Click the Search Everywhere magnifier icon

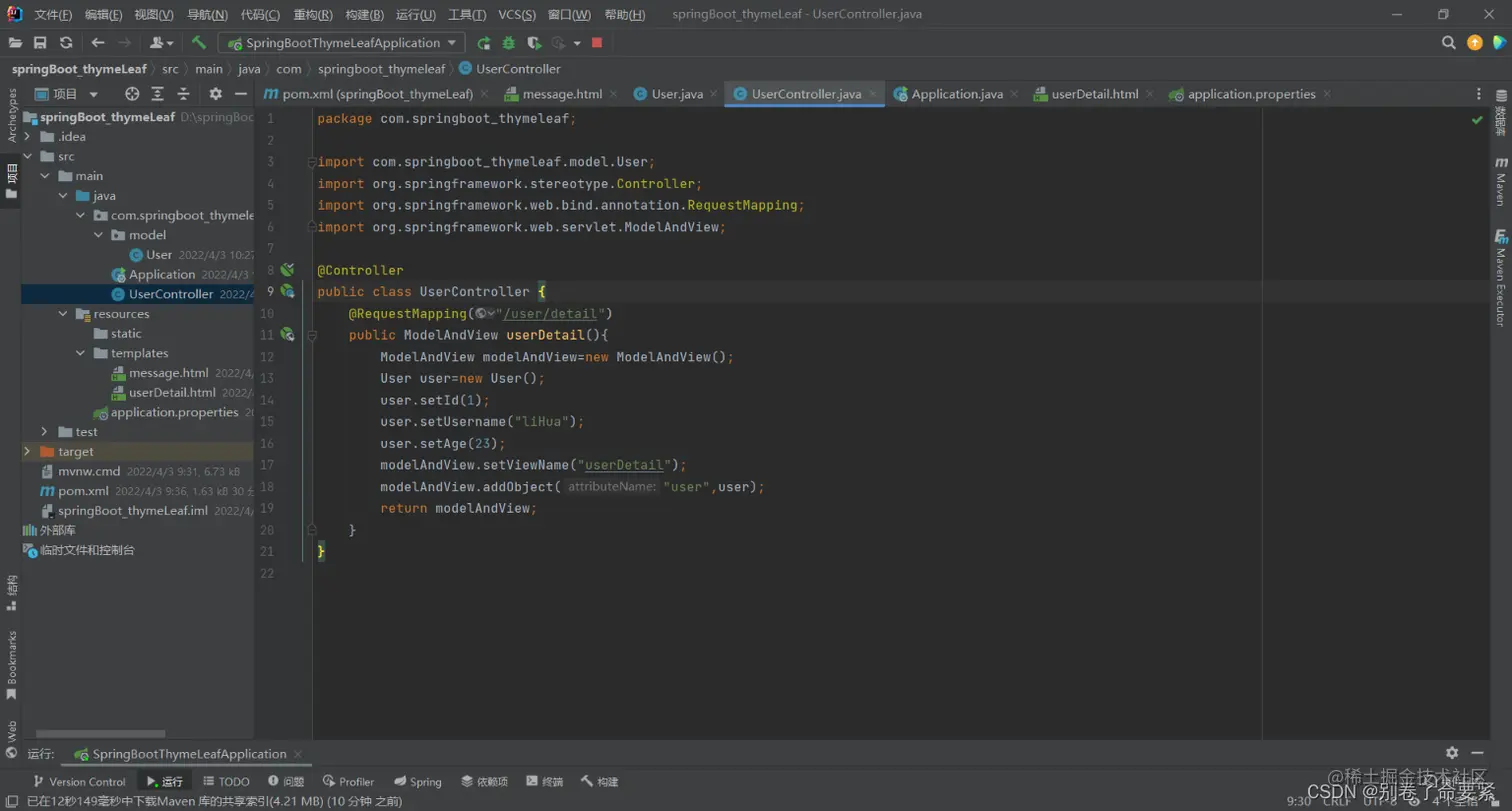coord(1448,43)
